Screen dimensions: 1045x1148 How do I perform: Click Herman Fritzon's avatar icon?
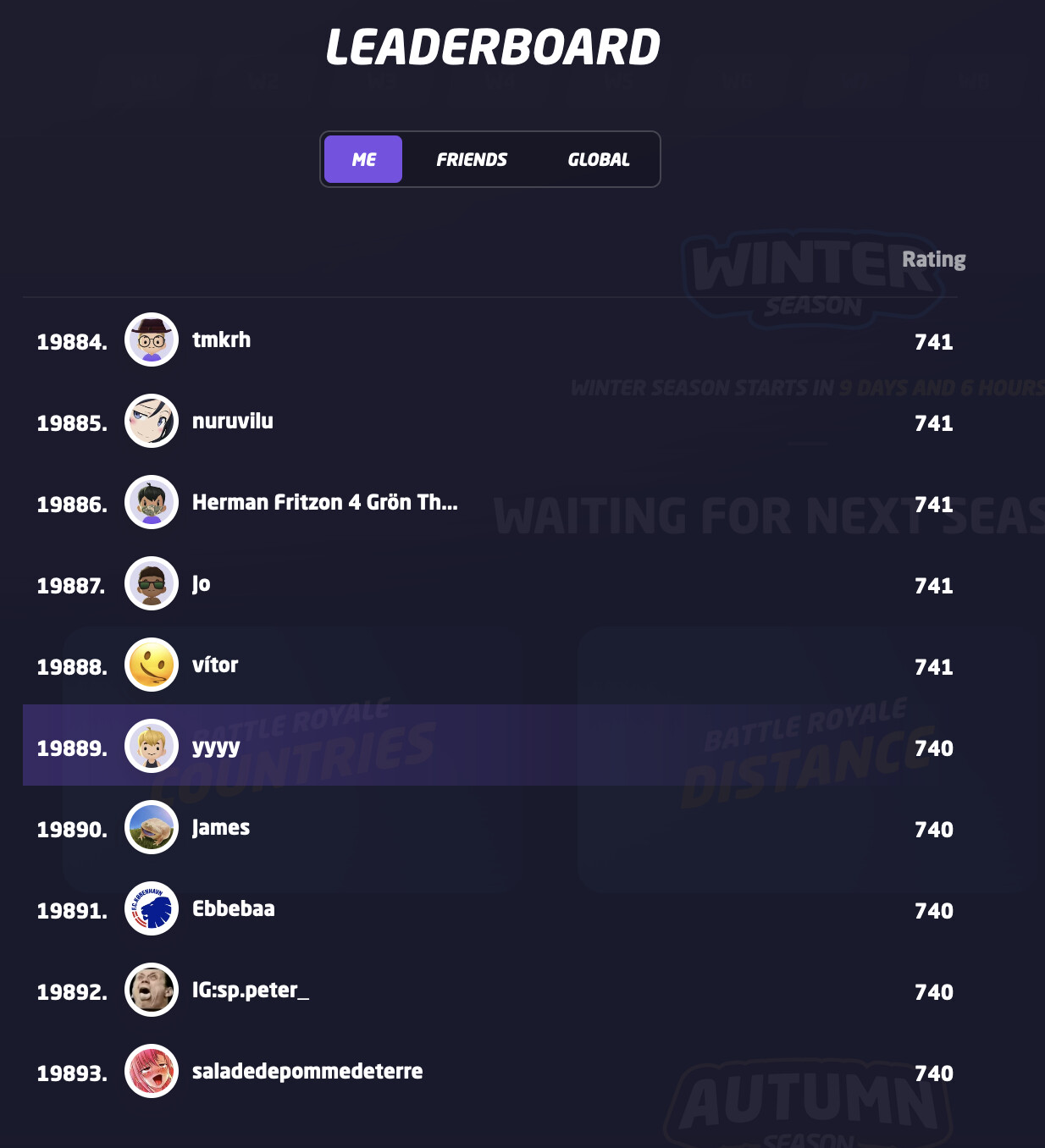[152, 502]
